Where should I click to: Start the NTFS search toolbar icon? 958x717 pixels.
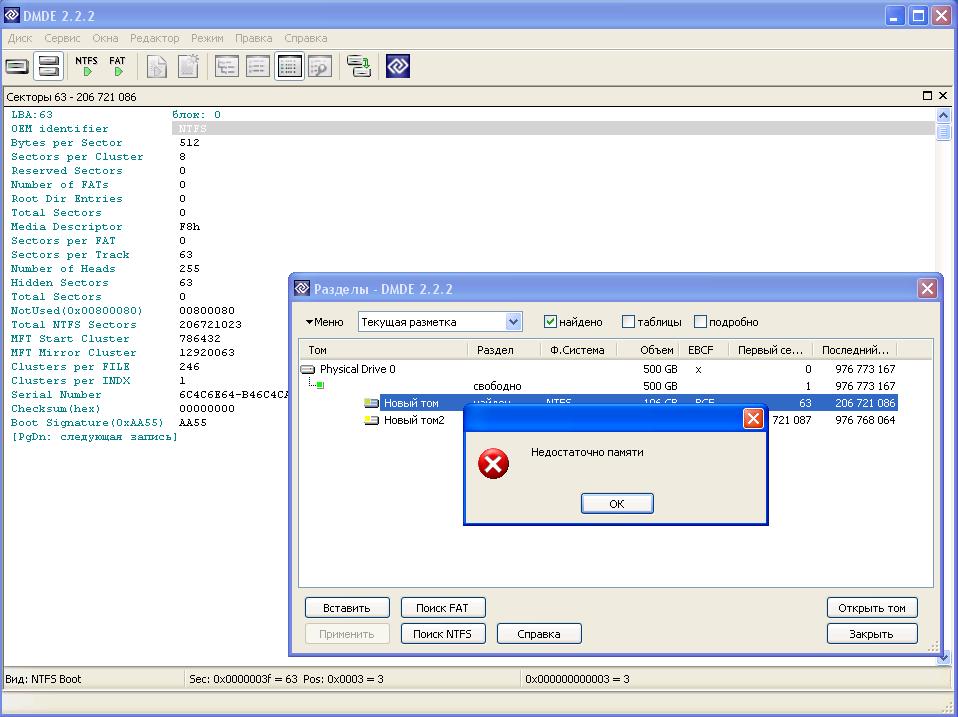point(87,67)
